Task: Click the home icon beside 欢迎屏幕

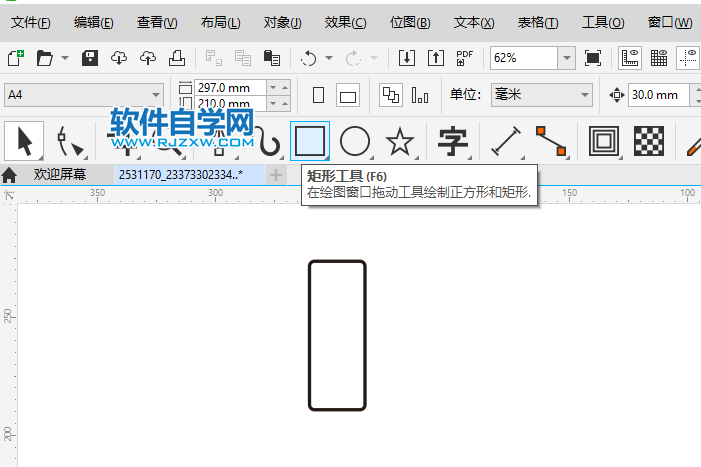Action: [9, 175]
